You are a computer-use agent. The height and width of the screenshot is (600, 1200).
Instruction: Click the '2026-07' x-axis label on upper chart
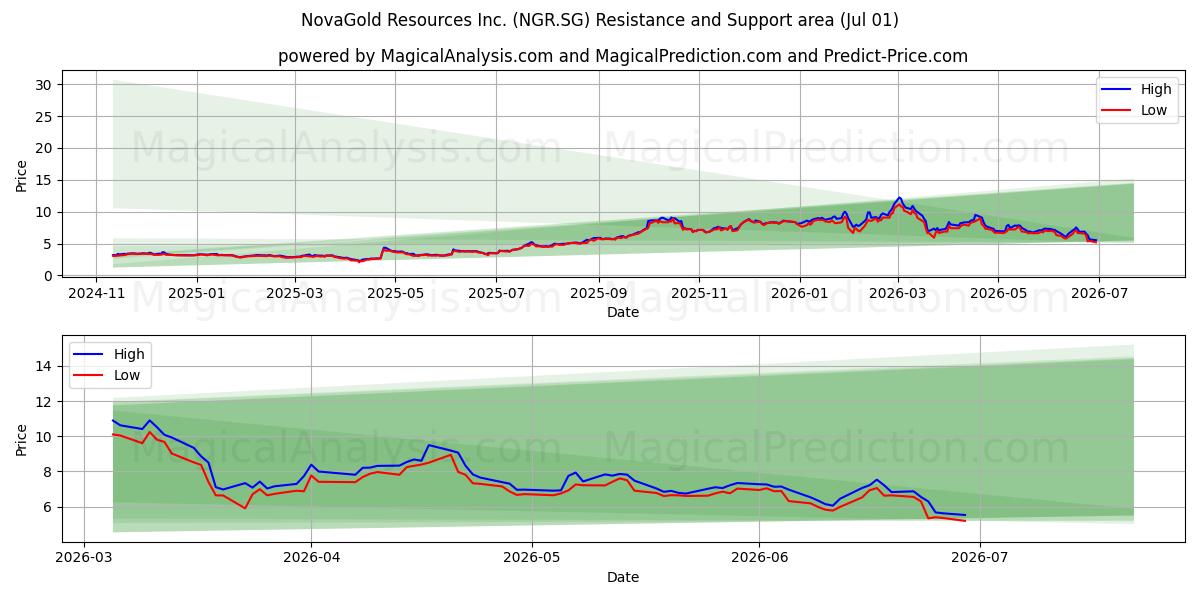pyautogui.click(x=1099, y=294)
